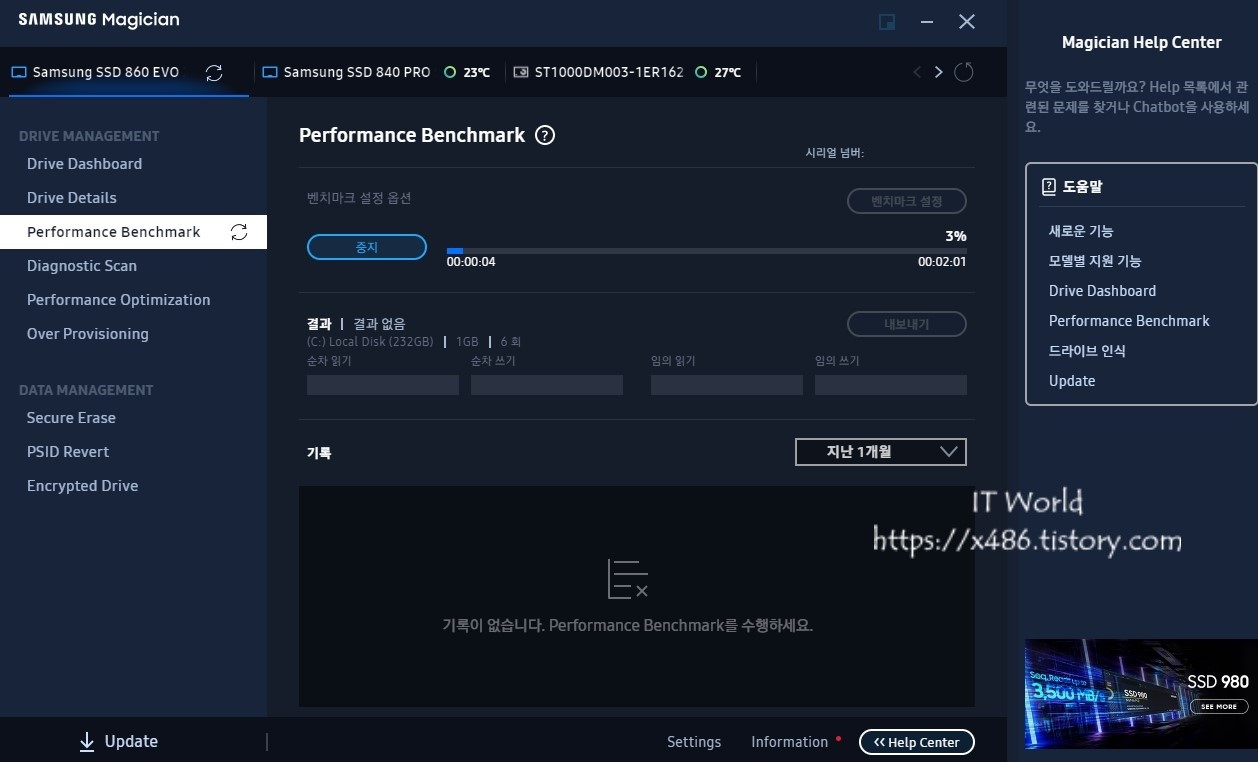Open Performance Benchmark help topic
Image resolution: width=1258 pixels, height=762 pixels.
pyautogui.click(x=1129, y=321)
